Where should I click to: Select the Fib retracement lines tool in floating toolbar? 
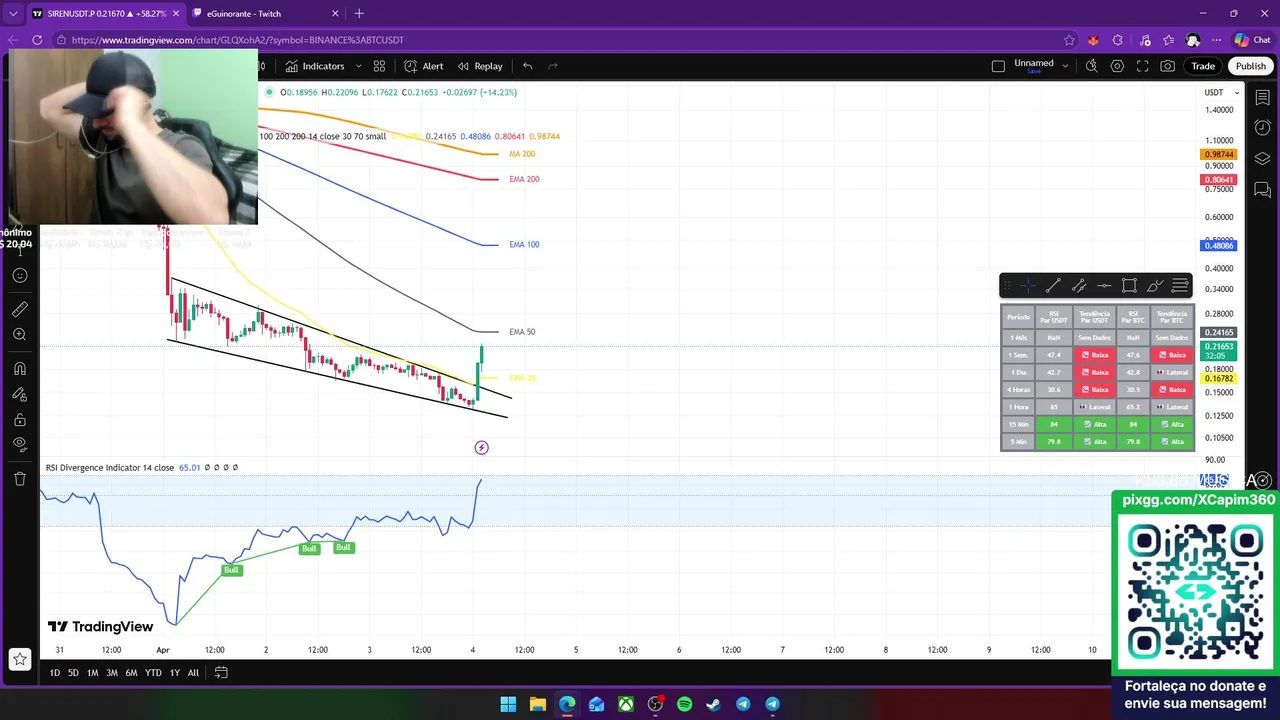tap(1180, 286)
